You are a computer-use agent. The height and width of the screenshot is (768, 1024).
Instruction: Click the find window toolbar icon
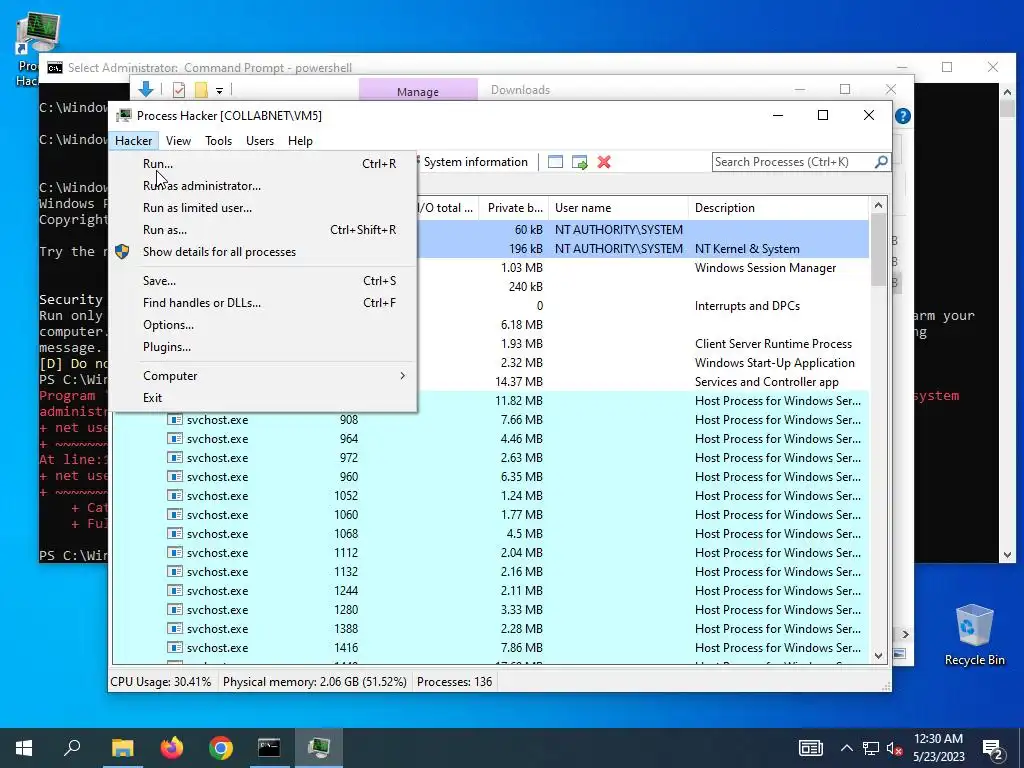point(555,162)
